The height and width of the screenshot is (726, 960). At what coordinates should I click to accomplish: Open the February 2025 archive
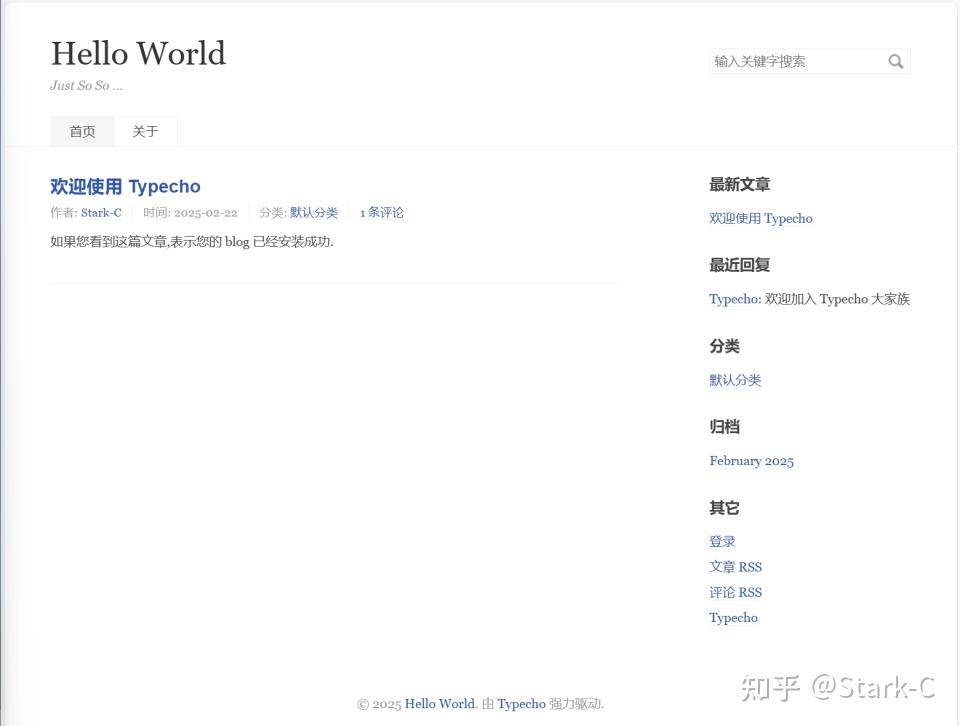point(751,460)
